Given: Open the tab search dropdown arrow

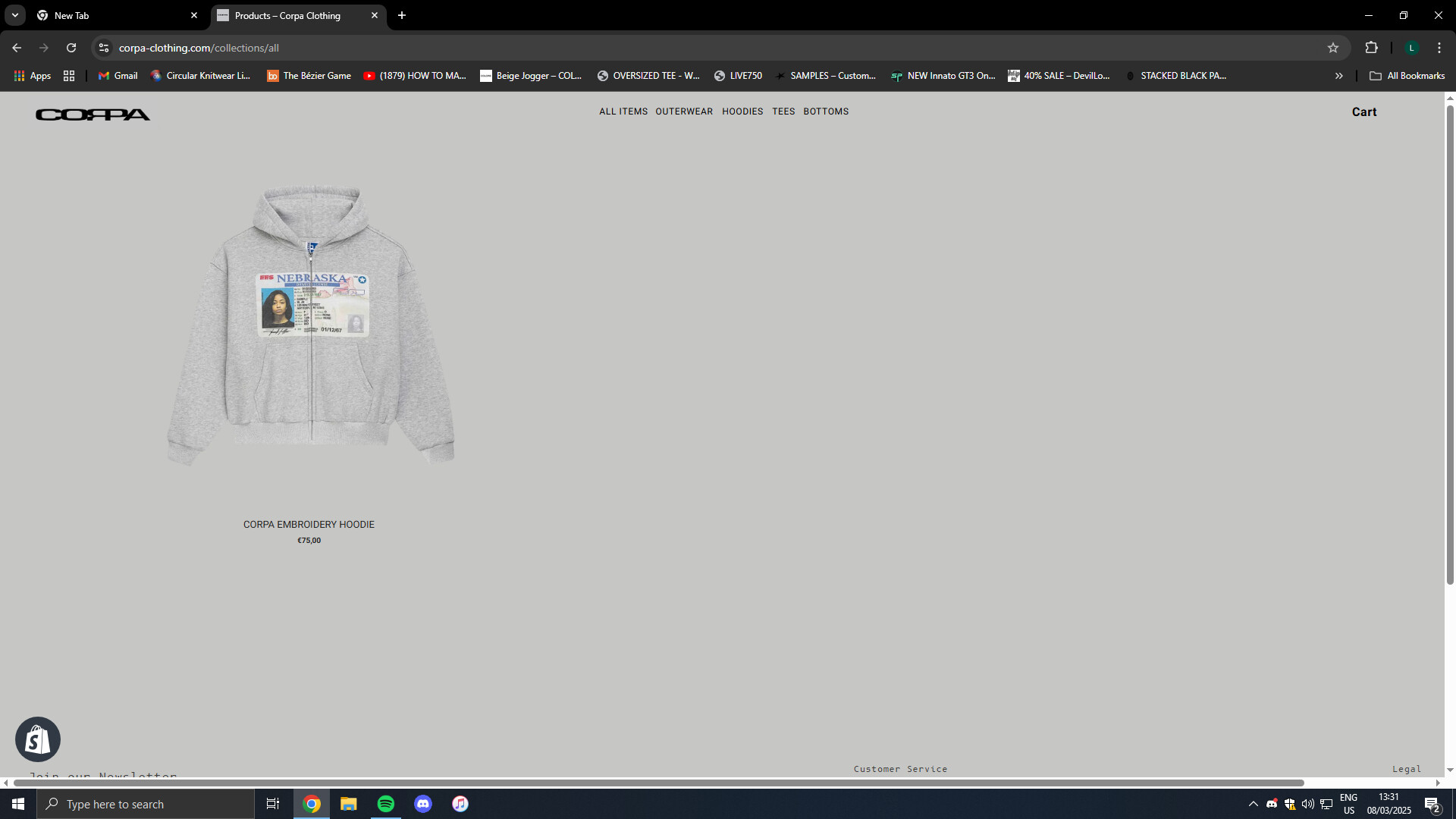Looking at the screenshot, I should click(x=14, y=15).
